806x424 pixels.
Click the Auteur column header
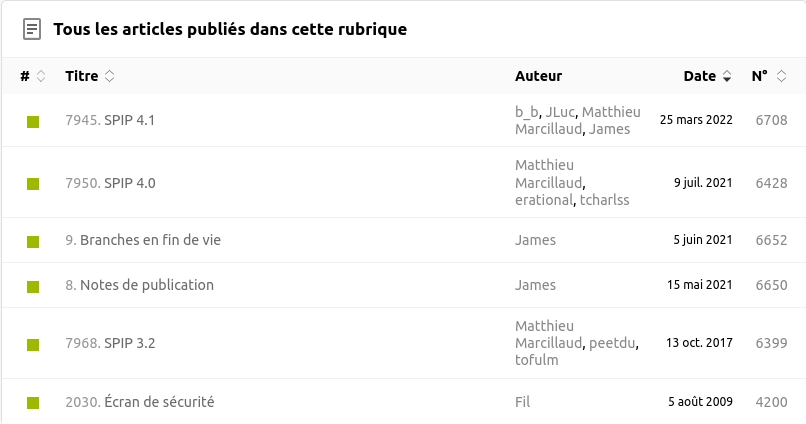538,76
